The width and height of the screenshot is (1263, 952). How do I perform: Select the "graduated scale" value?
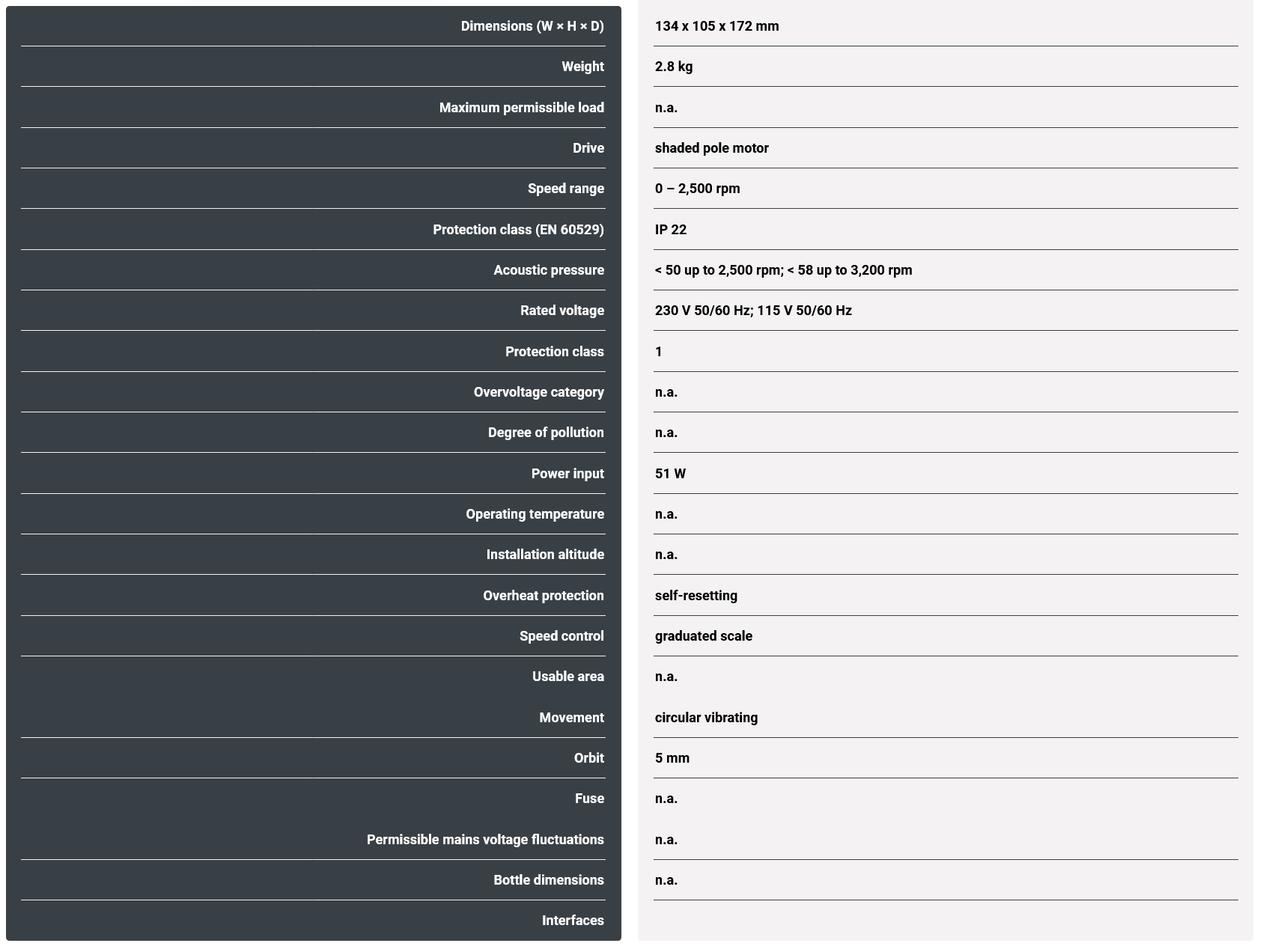tap(703, 636)
